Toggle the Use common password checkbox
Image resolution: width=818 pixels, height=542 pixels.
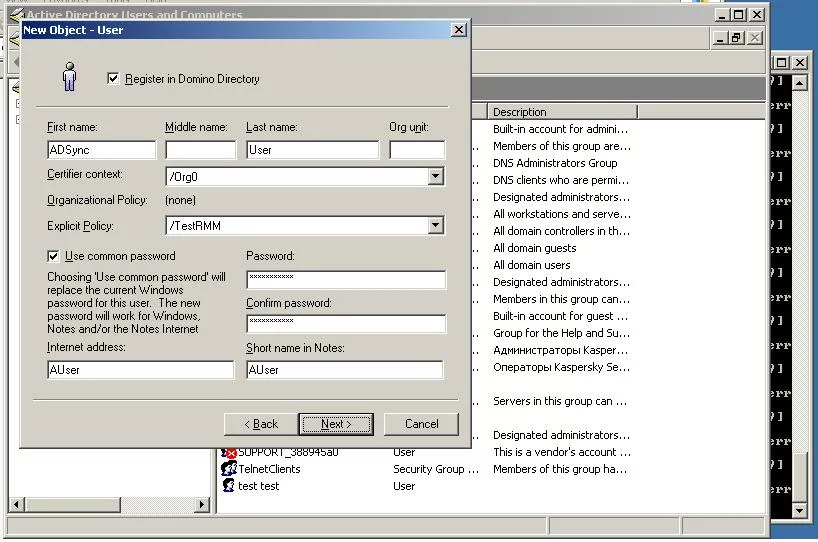pos(54,256)
